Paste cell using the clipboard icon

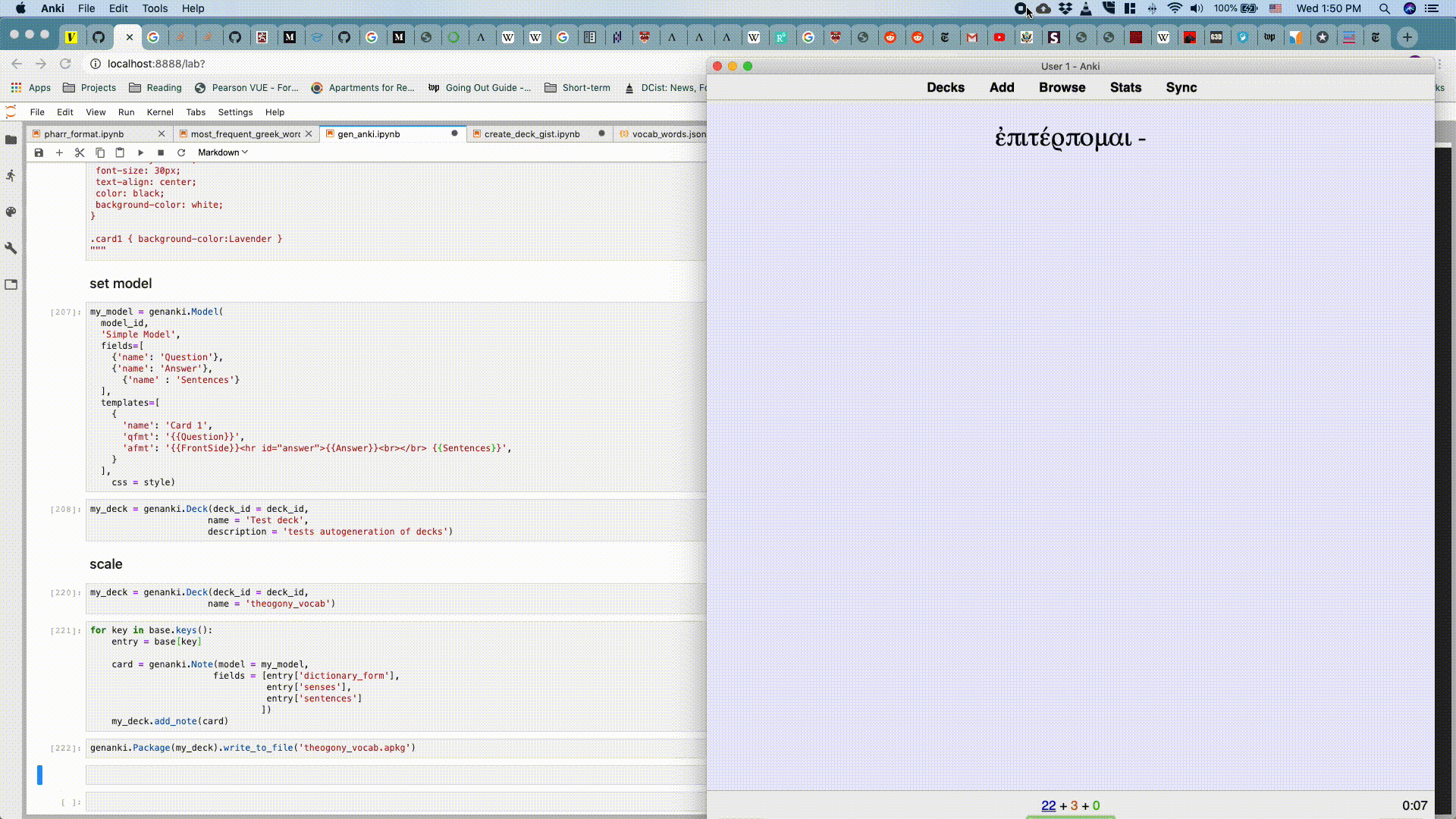coord(120,152)
